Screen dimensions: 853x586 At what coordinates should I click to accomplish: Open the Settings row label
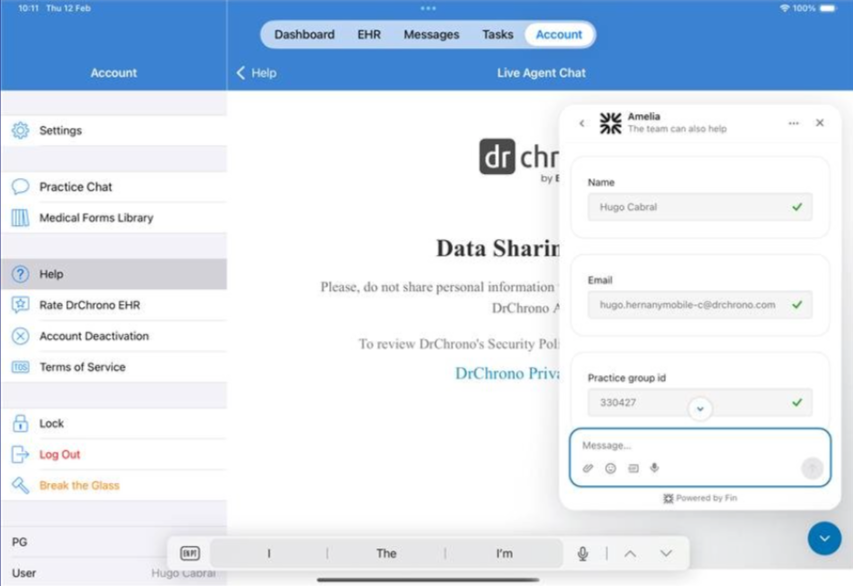60,131
